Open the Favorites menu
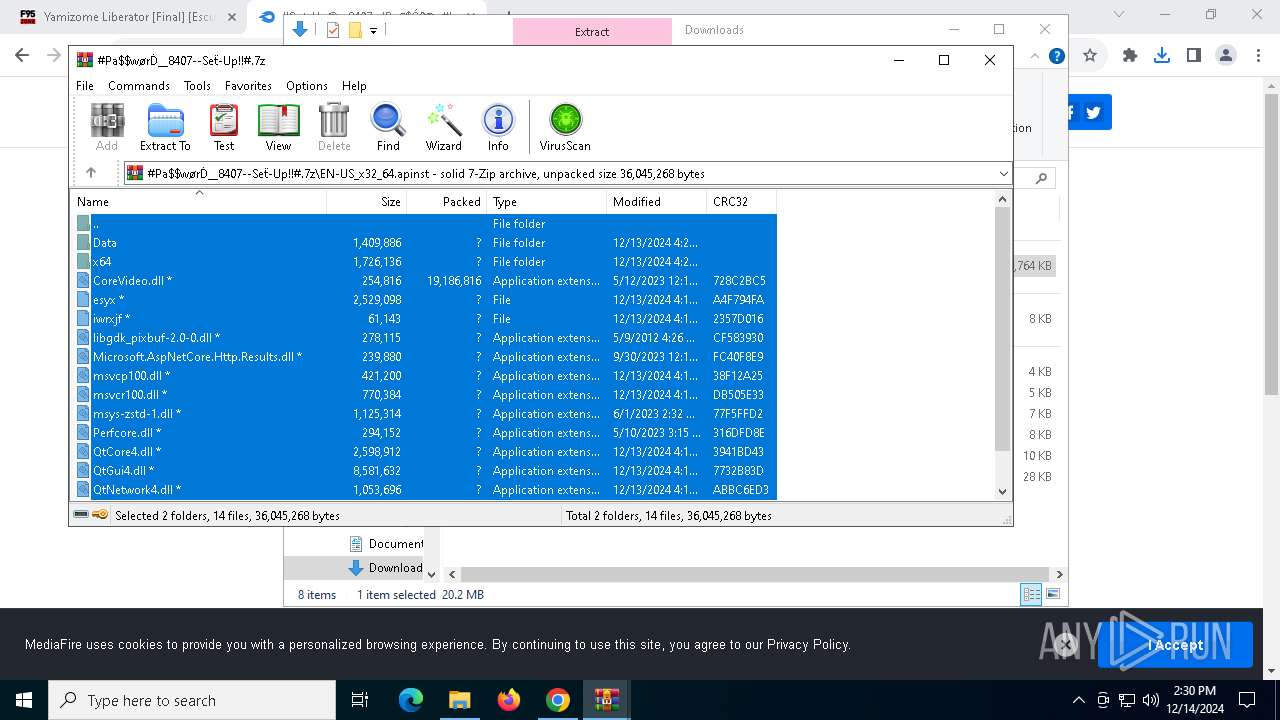 pos(248,86)
